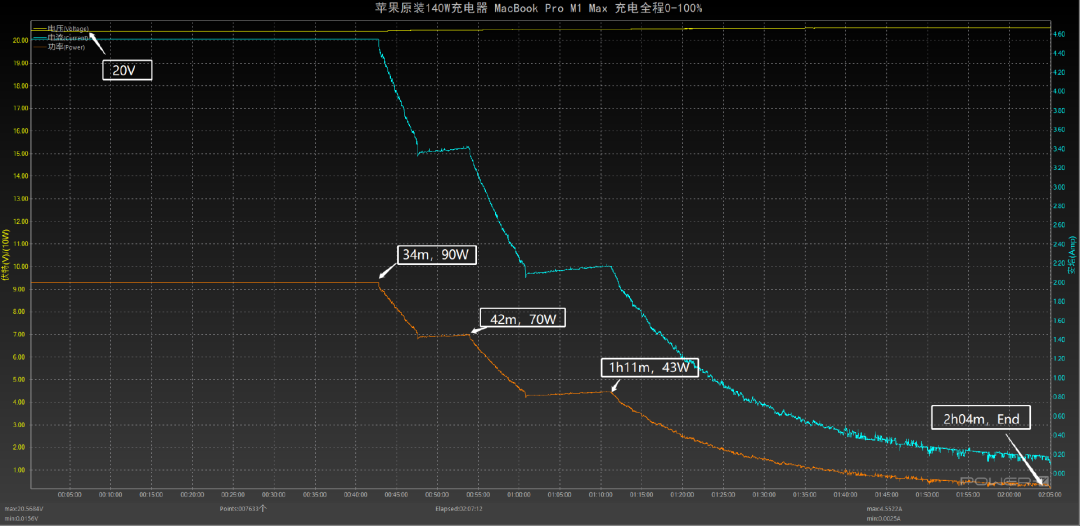Click the chart title mentioning MacBook Pro M1 Max

[540, 8]
